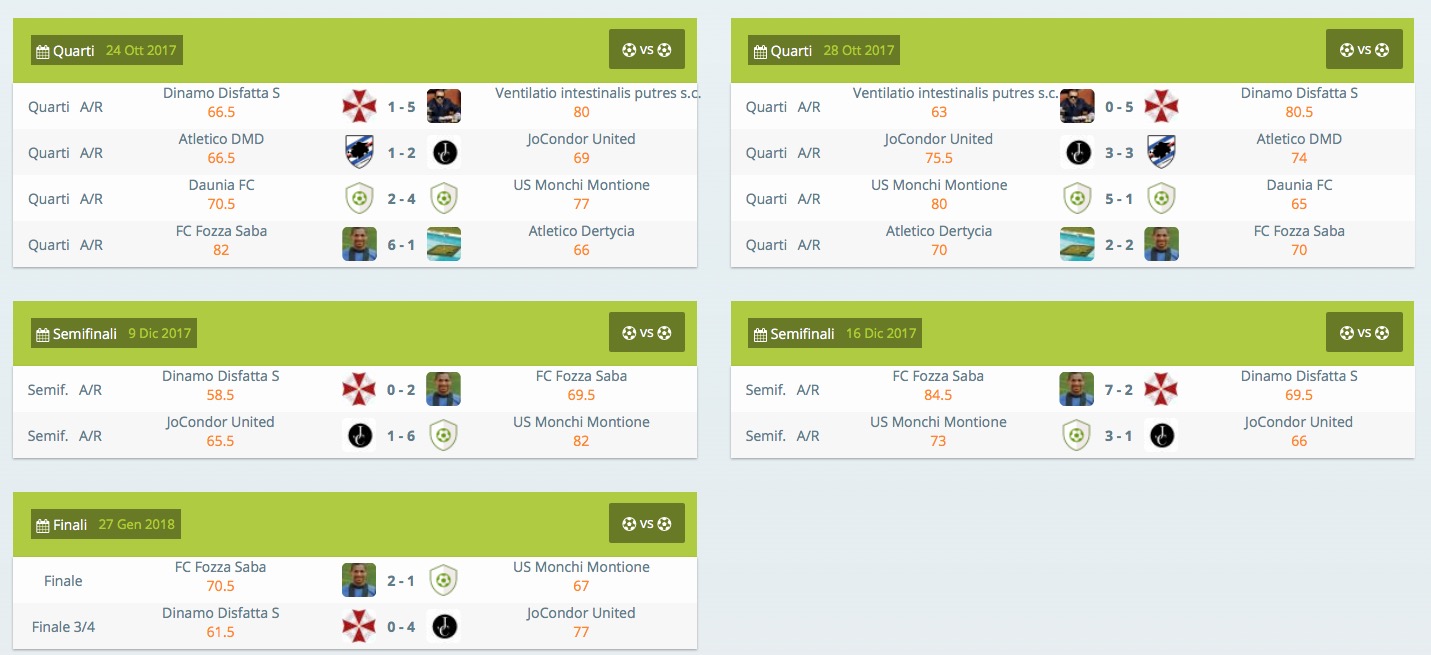Open US Monchi Montione link in Finale row
1431x655 pixels.
(581, 567)
